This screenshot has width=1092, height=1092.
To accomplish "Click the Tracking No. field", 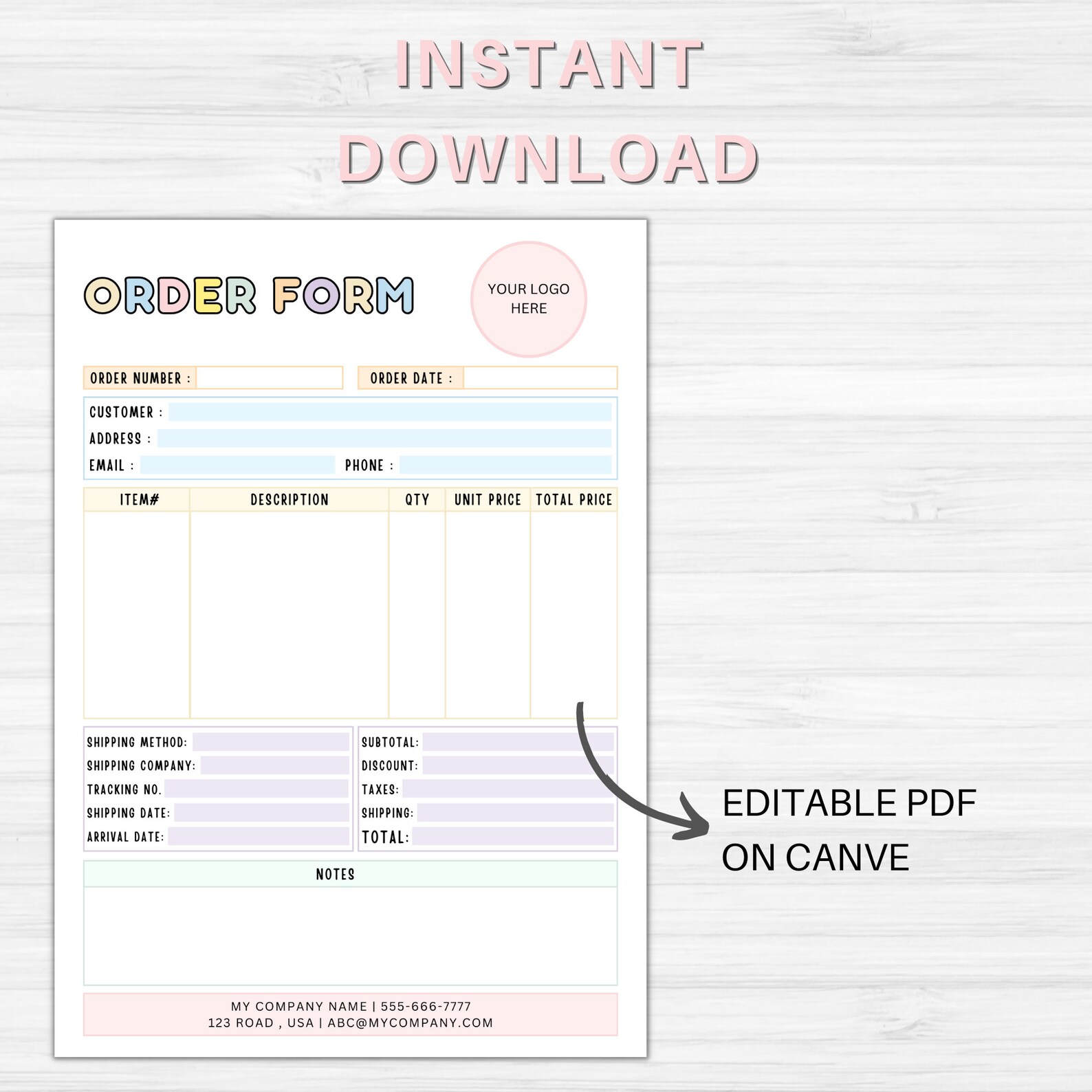I will pos(257,789).
